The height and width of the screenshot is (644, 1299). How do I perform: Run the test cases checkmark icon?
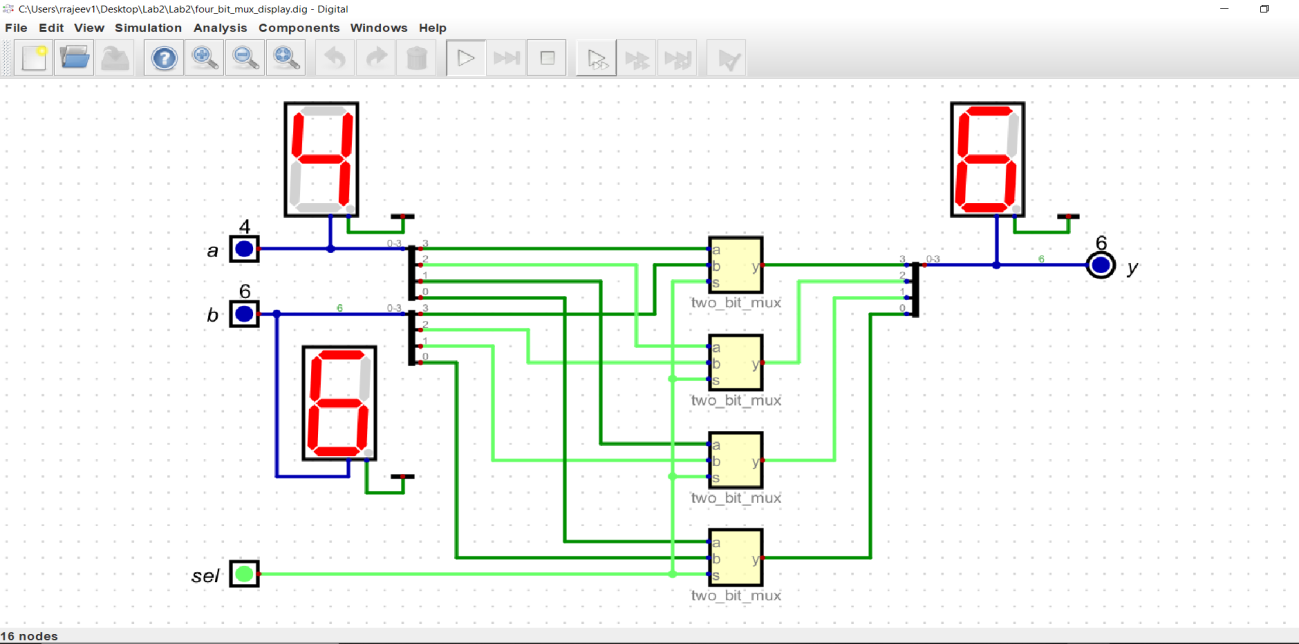click(727, 58)
